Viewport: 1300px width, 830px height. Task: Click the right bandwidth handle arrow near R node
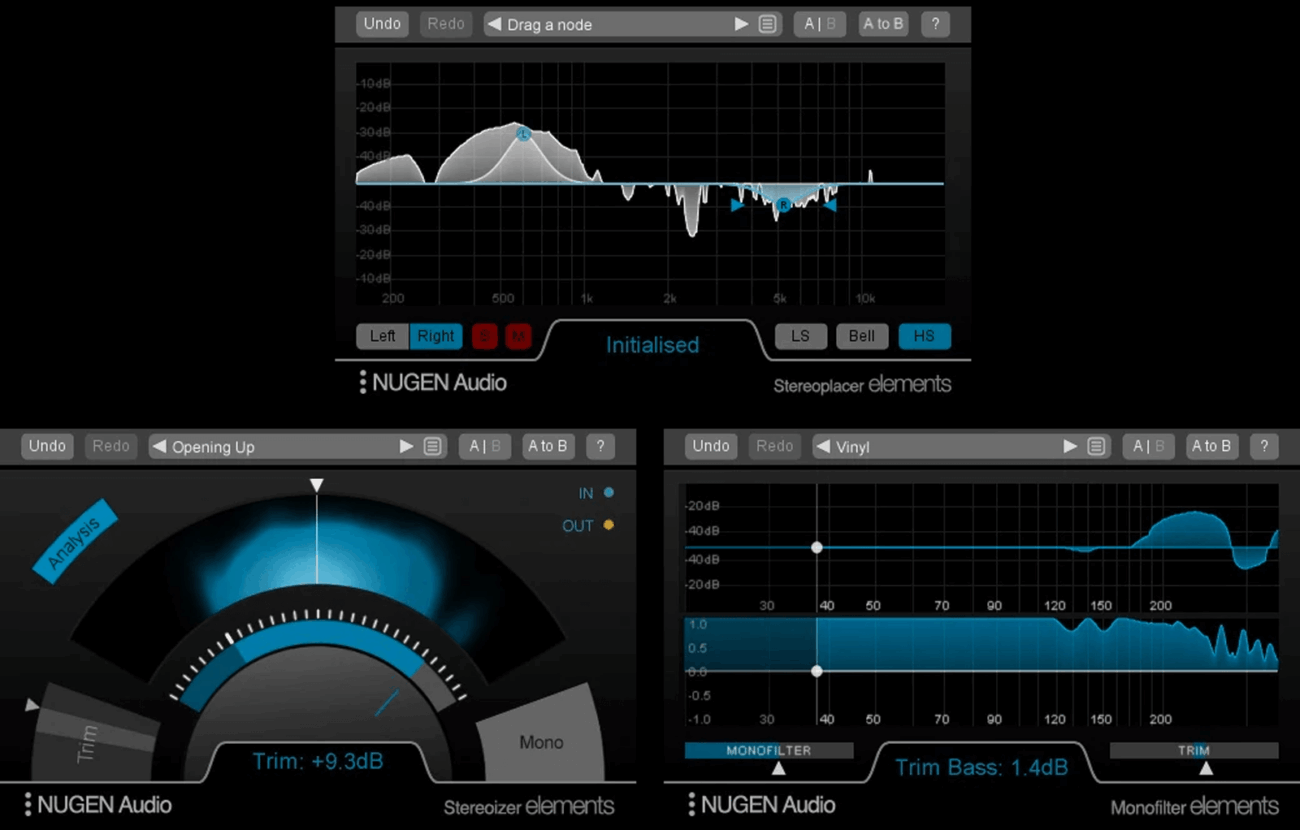pyautogui.click(x=829, y=205)
